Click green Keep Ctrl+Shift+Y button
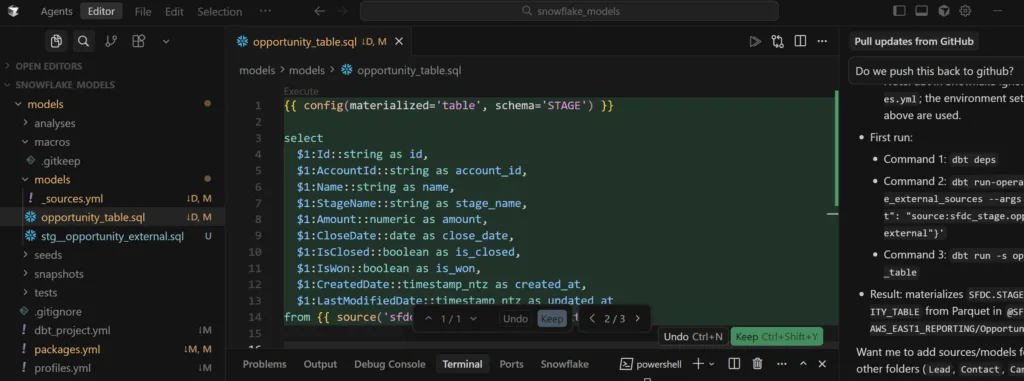This screenshot has height=381, width=1024. coord(776,337)
